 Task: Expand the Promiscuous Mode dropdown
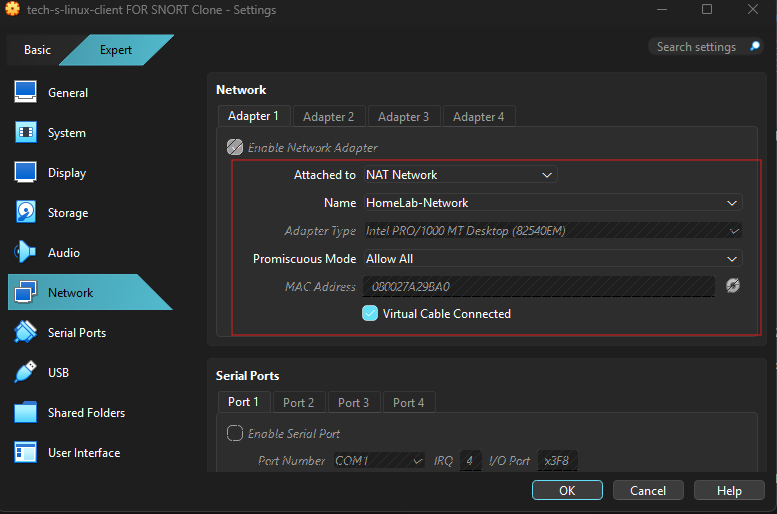pyautogui.click(x=552, y=259)
